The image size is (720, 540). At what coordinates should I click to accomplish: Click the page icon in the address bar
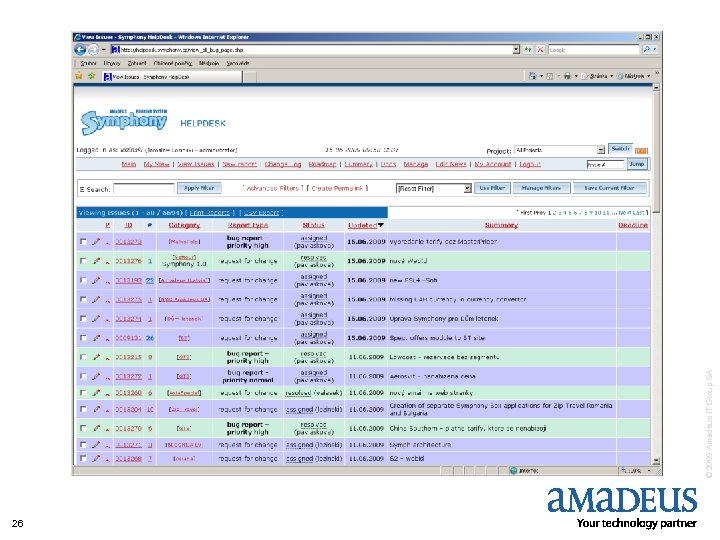[115, 50]
